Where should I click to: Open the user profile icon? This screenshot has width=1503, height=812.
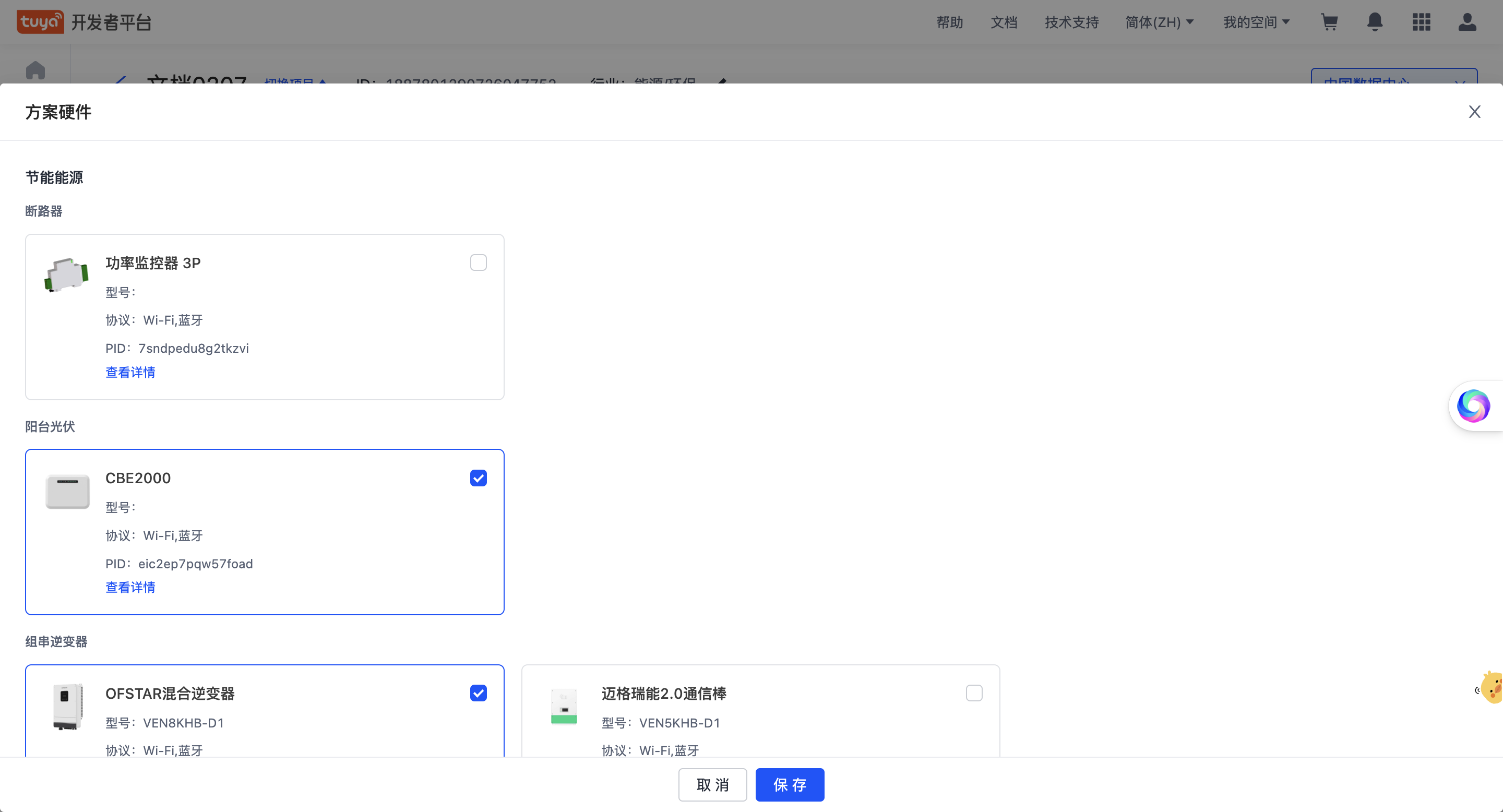pyautogui.click(x=1468, y=22)
